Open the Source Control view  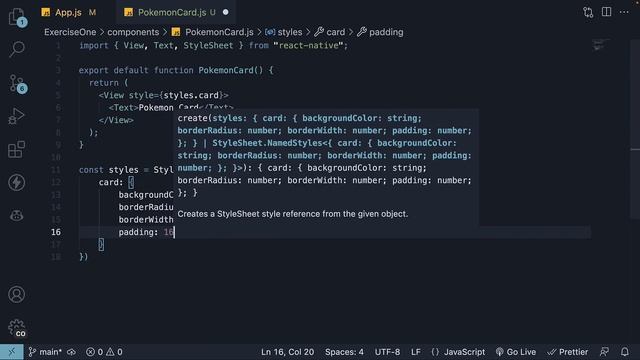click(16, 83)
